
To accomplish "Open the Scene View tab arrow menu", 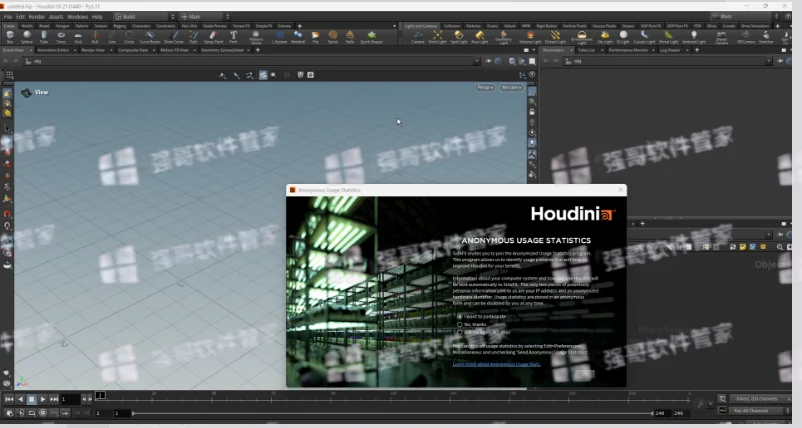I will 31,50.
